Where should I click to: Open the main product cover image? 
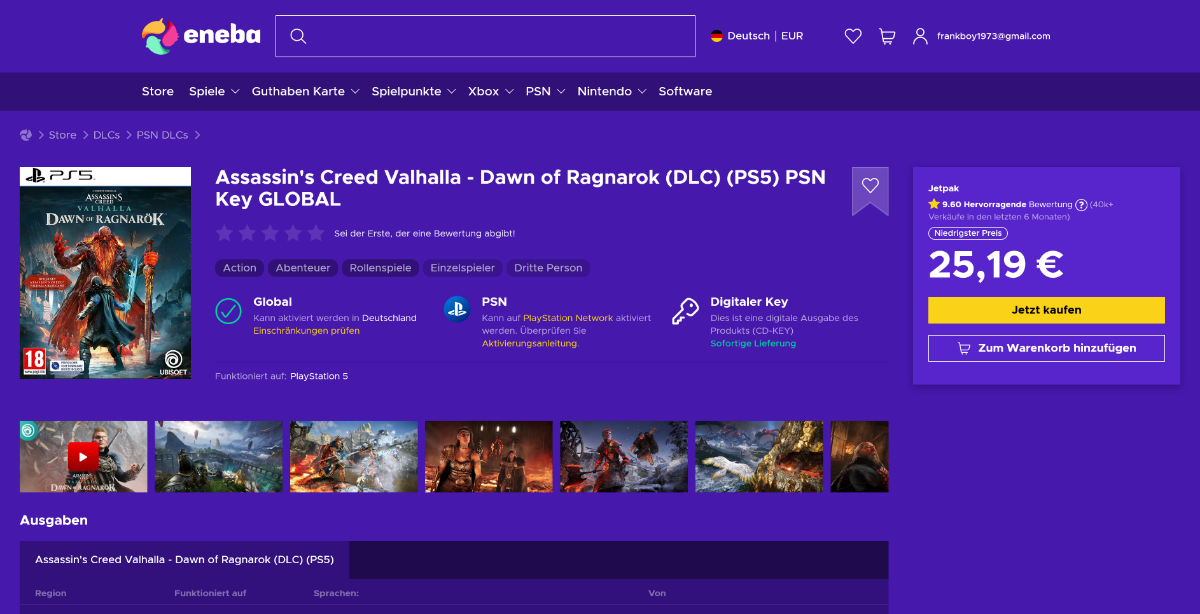[105, 273]
